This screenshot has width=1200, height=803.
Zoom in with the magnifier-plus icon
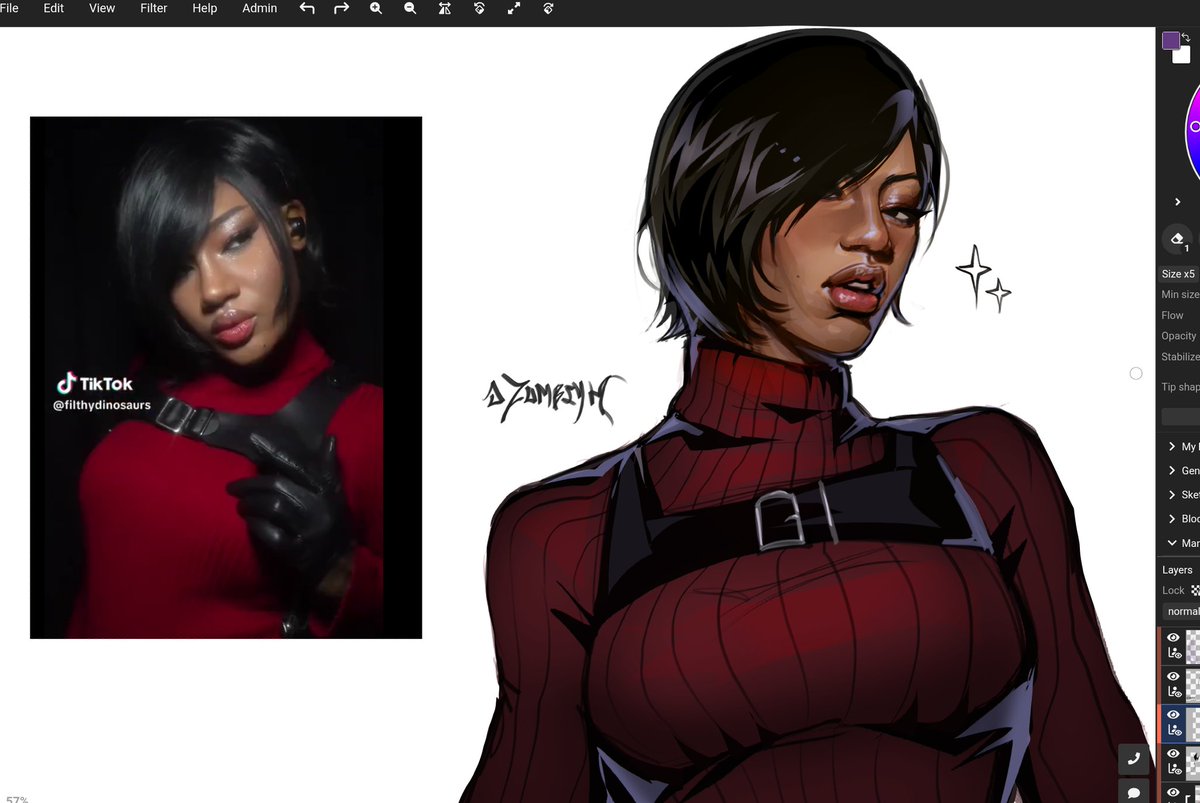point(376,8)
